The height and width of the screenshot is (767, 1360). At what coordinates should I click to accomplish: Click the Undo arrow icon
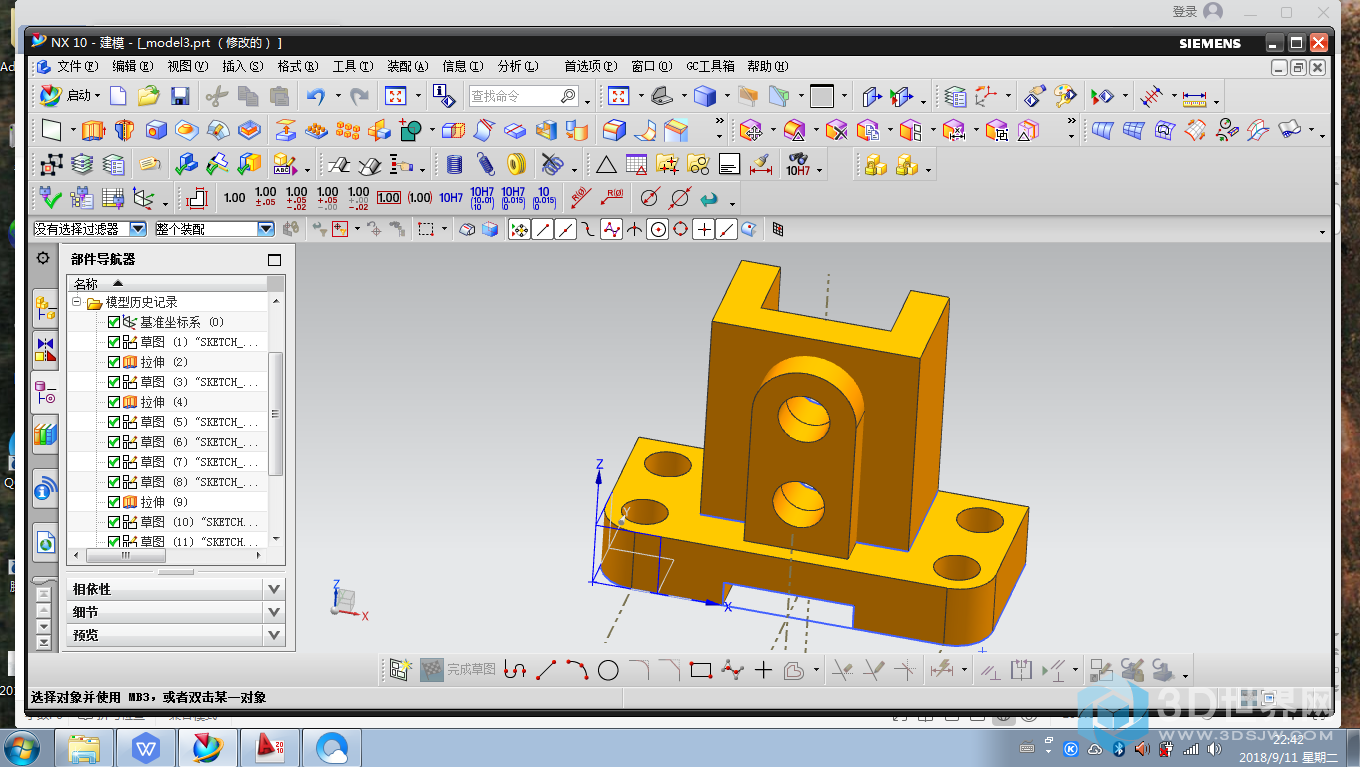click(x=316, y=96)
